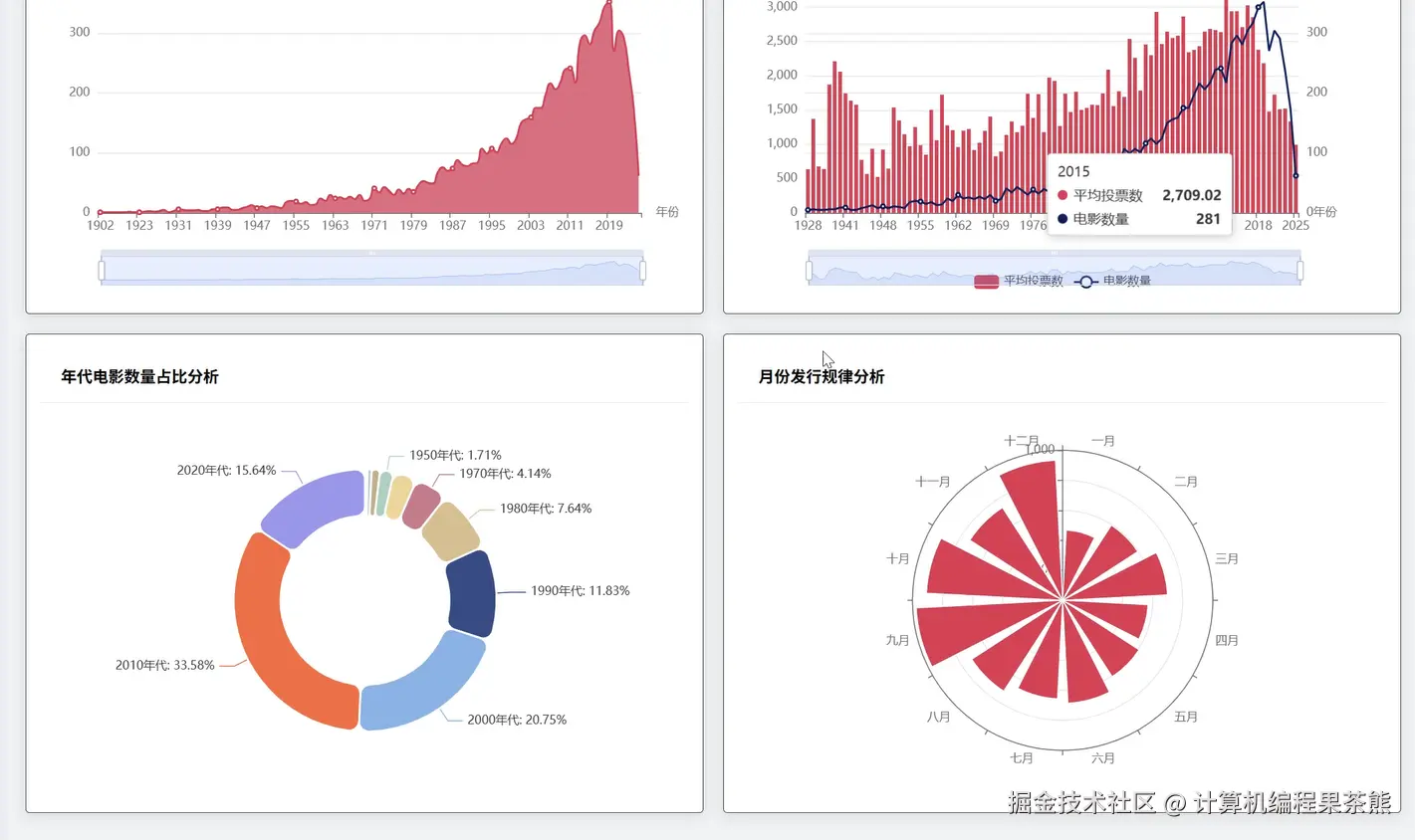Click the 一月 axis label on polar chart
The height and width of the screenshot is (840, 1415).
(1102, 441)
